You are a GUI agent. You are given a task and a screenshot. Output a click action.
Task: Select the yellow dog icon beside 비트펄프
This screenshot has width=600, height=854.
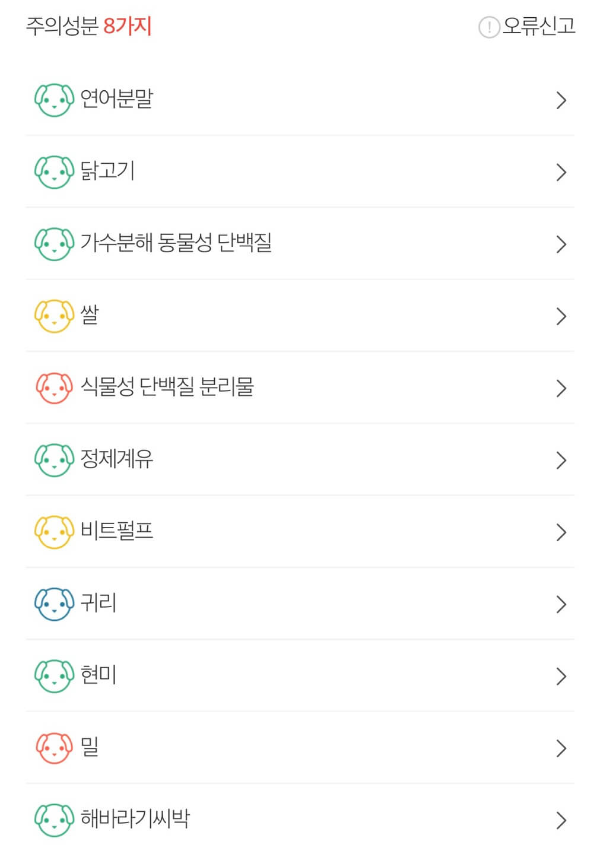click(52, 532)
